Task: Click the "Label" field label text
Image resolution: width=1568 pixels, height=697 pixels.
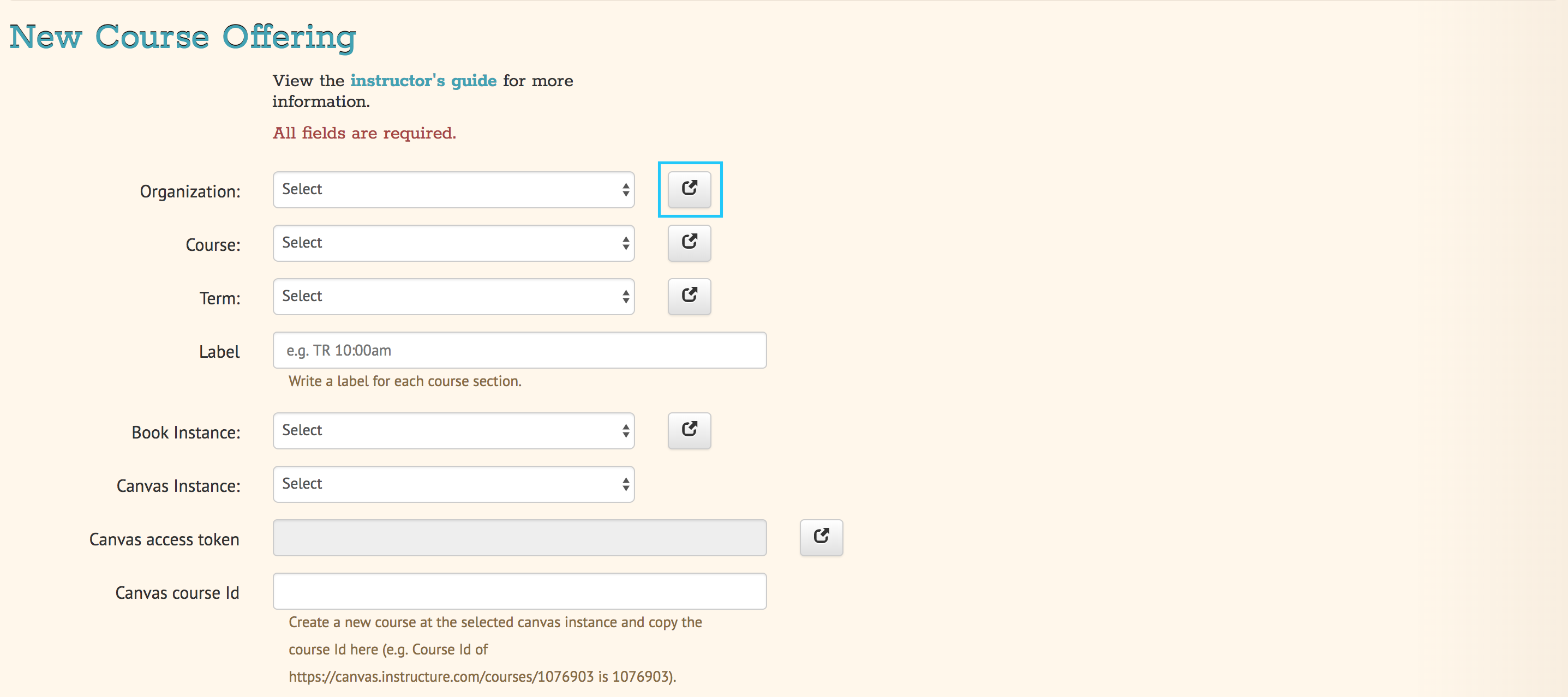Action: (x=219, y=352)
